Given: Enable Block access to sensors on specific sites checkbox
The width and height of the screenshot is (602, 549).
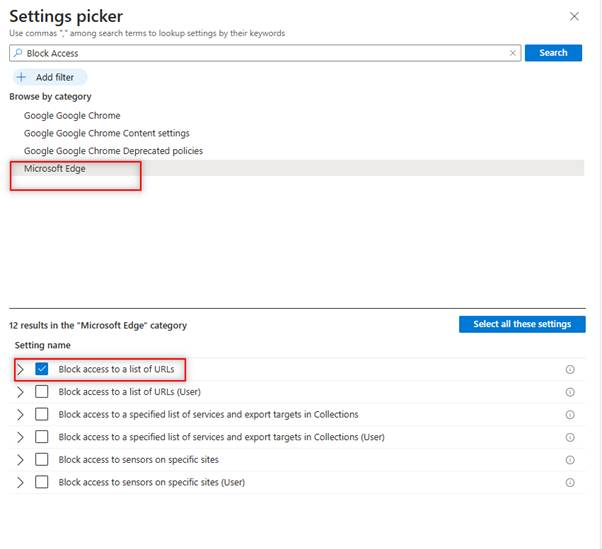Looking at the screenshot, I should 42,460.
